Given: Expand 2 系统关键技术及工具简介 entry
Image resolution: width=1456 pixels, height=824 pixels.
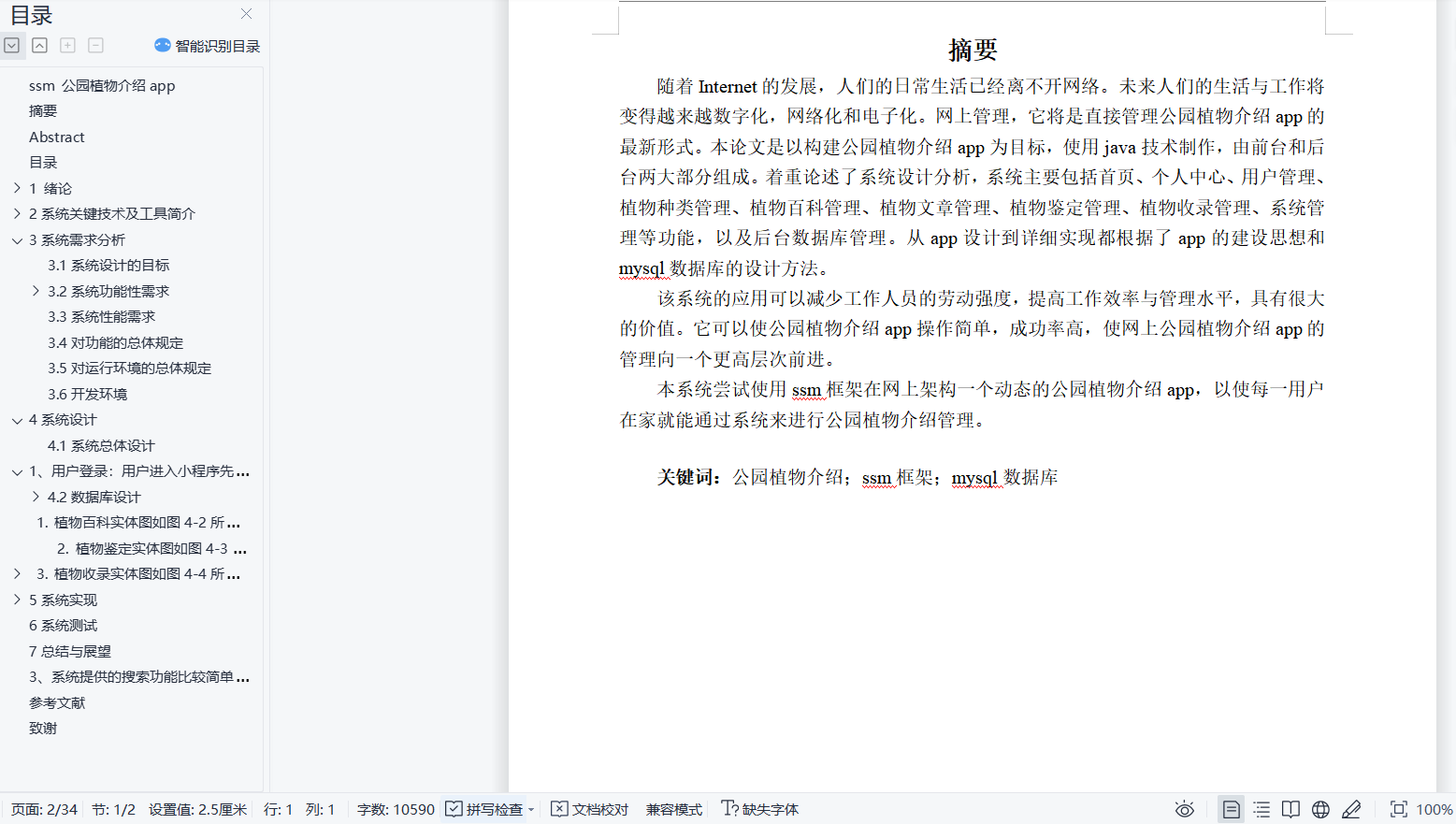Looking at the screenshot, I should point(17,213).
